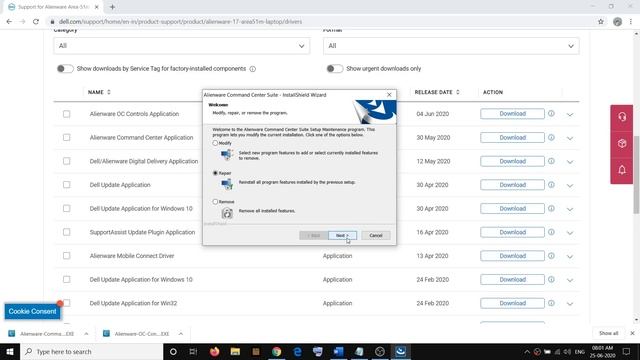Image resolution: width=640 pixels, height=360 pixels.
Task: Open info icon for Alienware Command Center Application
Action: click(x=551, y=137)
